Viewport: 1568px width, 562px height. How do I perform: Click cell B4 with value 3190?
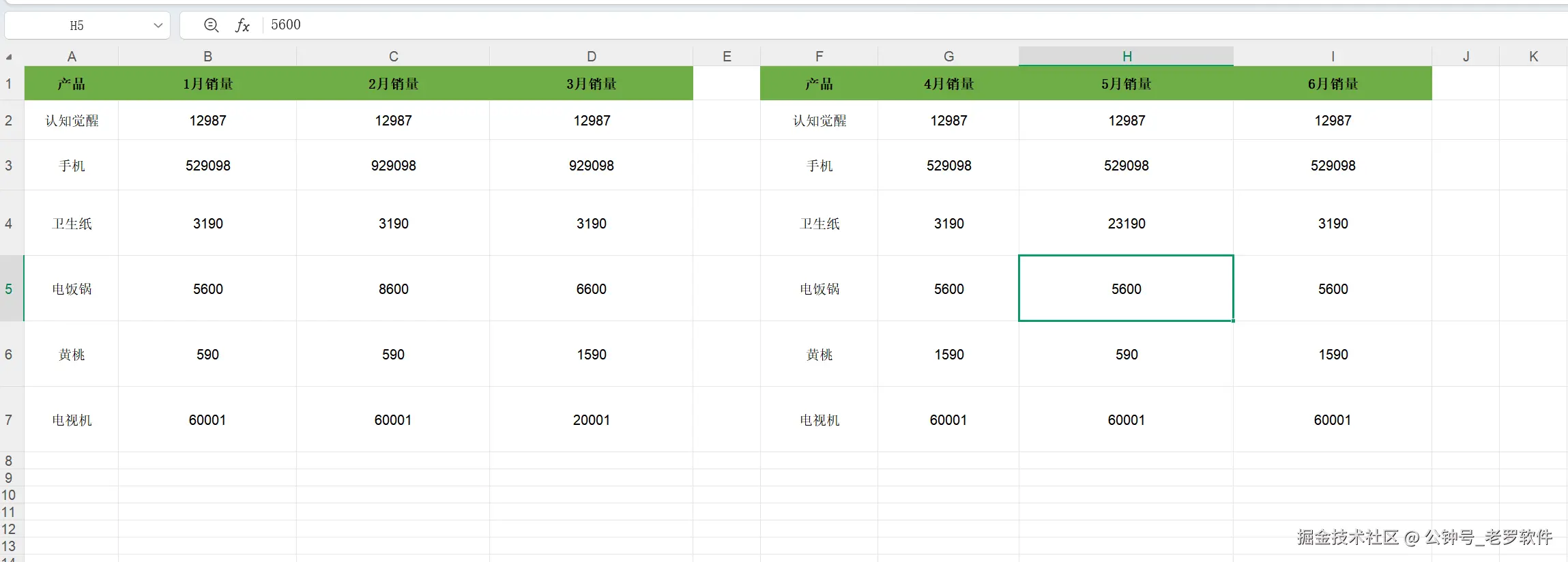click(x=207, y=224)
